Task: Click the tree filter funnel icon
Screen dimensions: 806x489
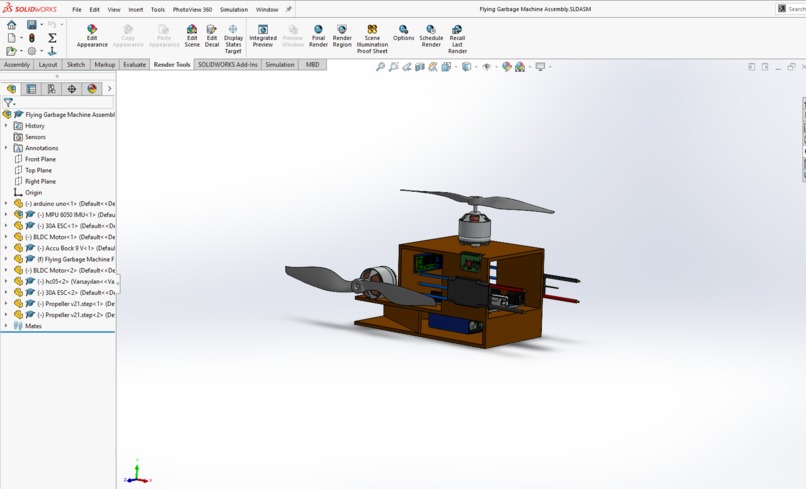Action: pos(8,103)
